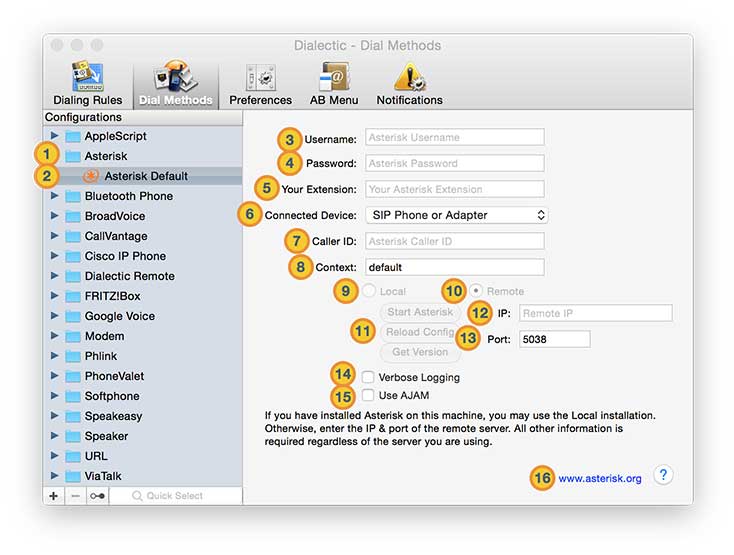Open help with the question mark button
The height and width of the screenshot is (555, 734).
point(663,475)
